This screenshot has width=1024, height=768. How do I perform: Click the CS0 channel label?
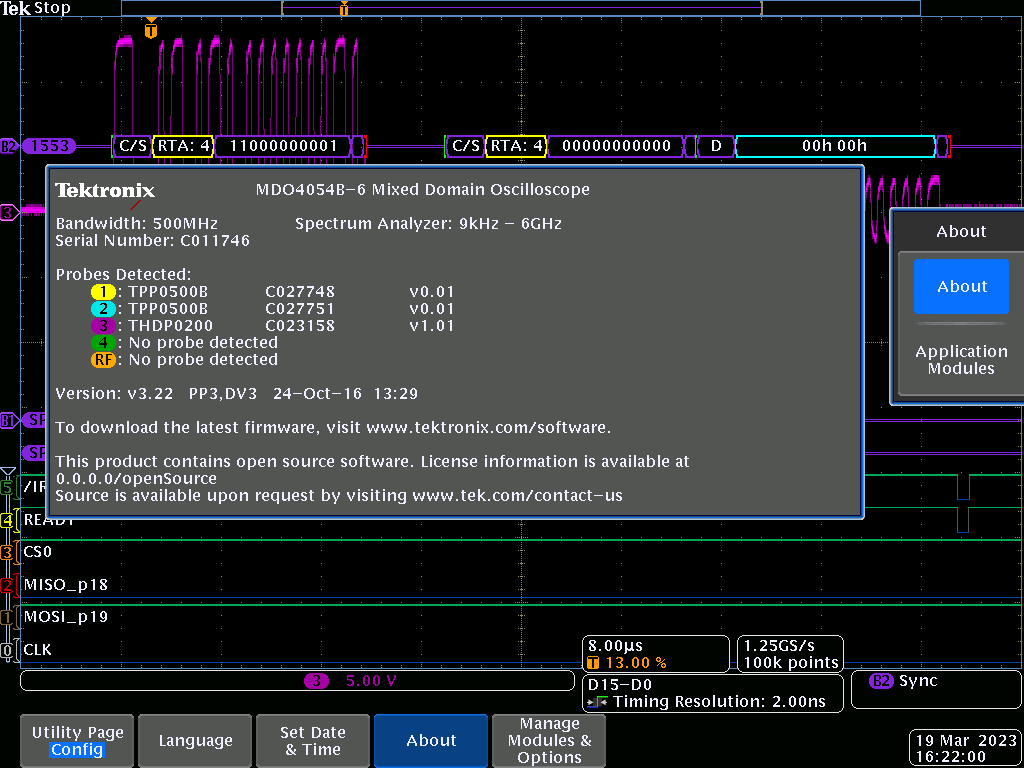[38, 552]
